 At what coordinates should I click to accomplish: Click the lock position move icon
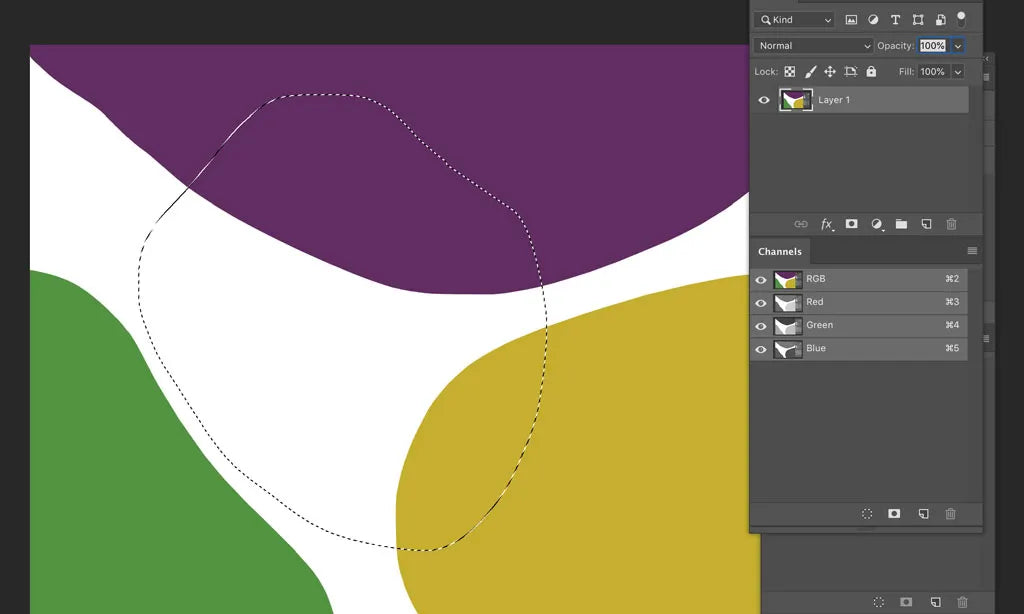[830, 72]
